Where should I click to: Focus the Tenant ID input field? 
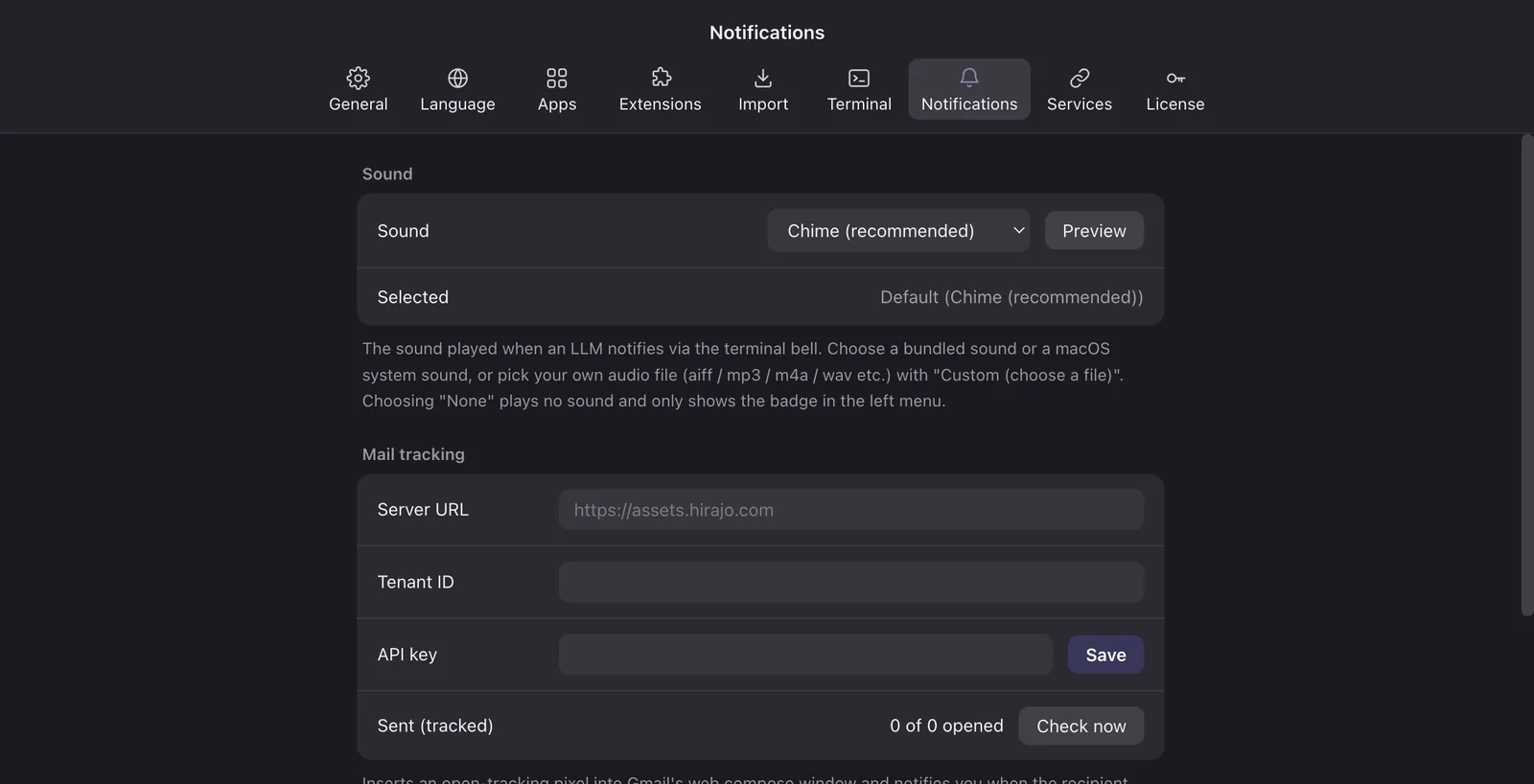coord(851,582)
